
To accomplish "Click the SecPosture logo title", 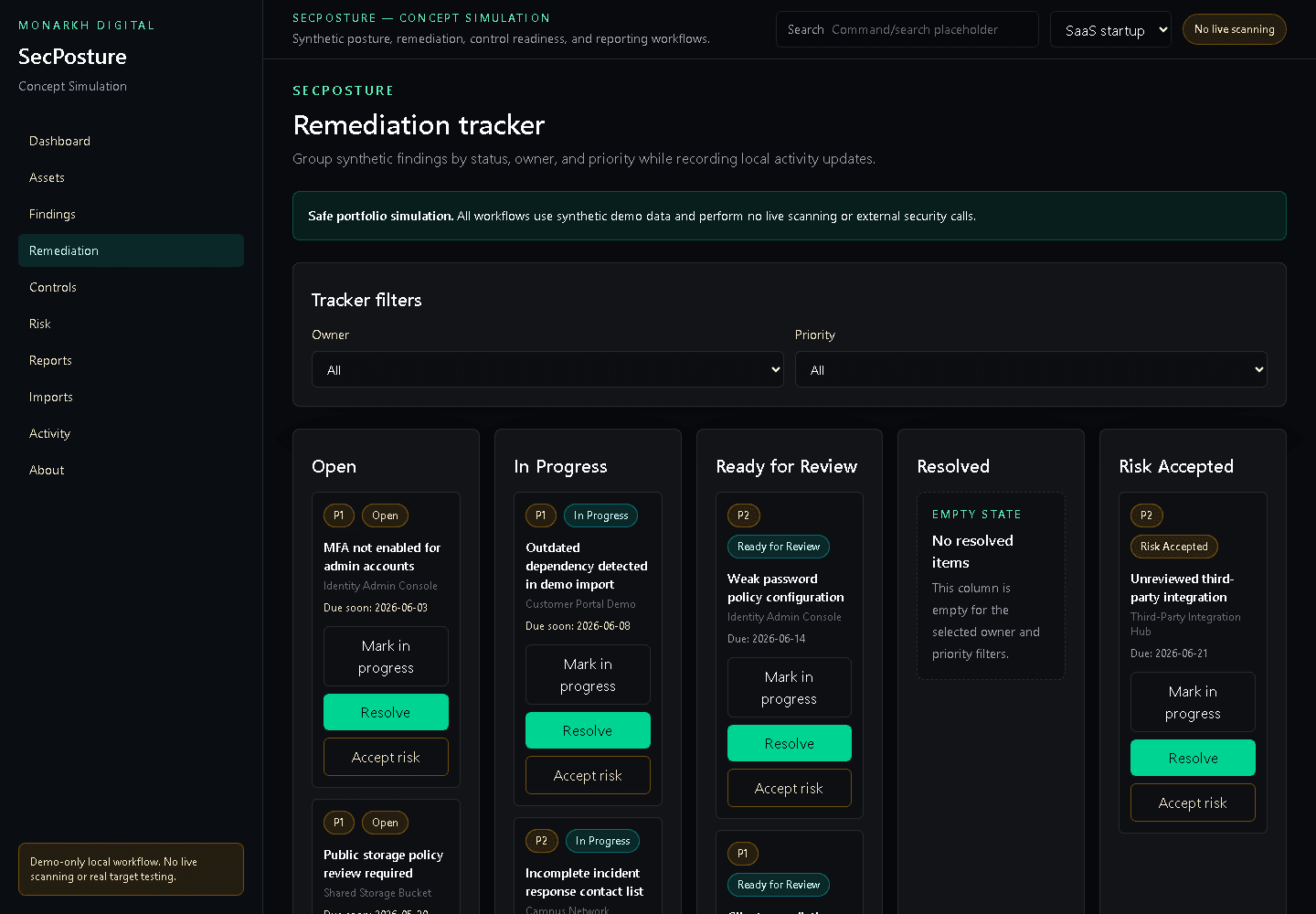I will pyautogui.click(x=72, y=56).
